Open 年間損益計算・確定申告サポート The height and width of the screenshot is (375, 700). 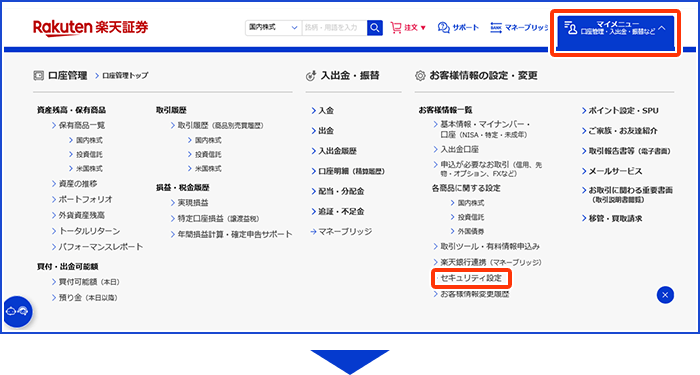232,234
